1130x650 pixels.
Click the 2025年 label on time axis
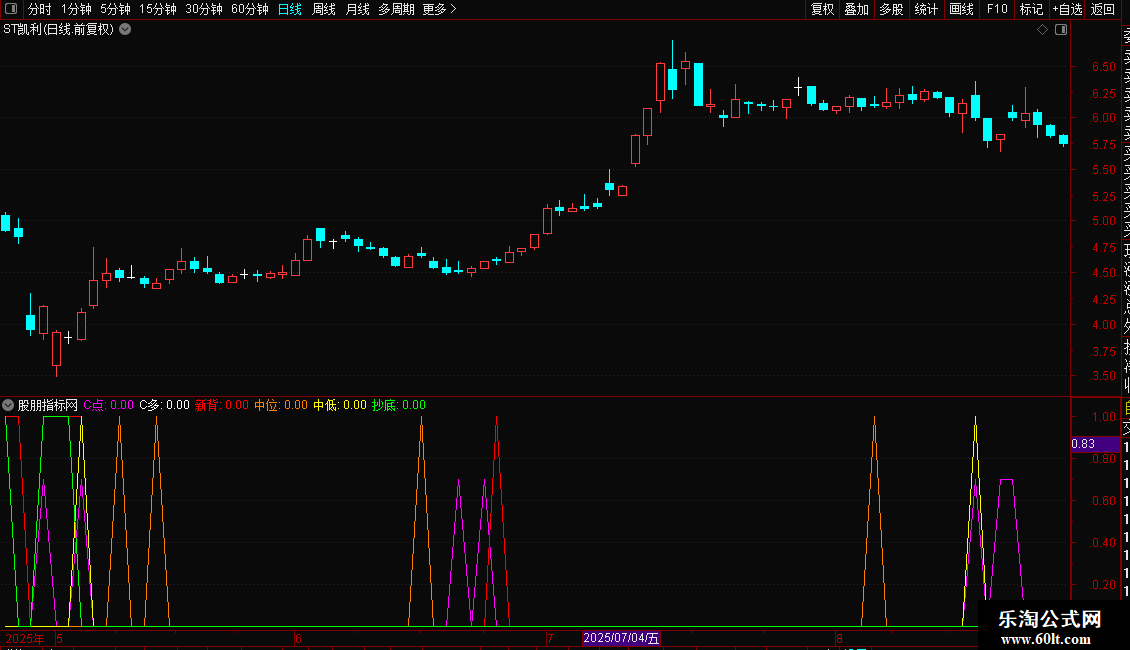click(x=25, y=639)
